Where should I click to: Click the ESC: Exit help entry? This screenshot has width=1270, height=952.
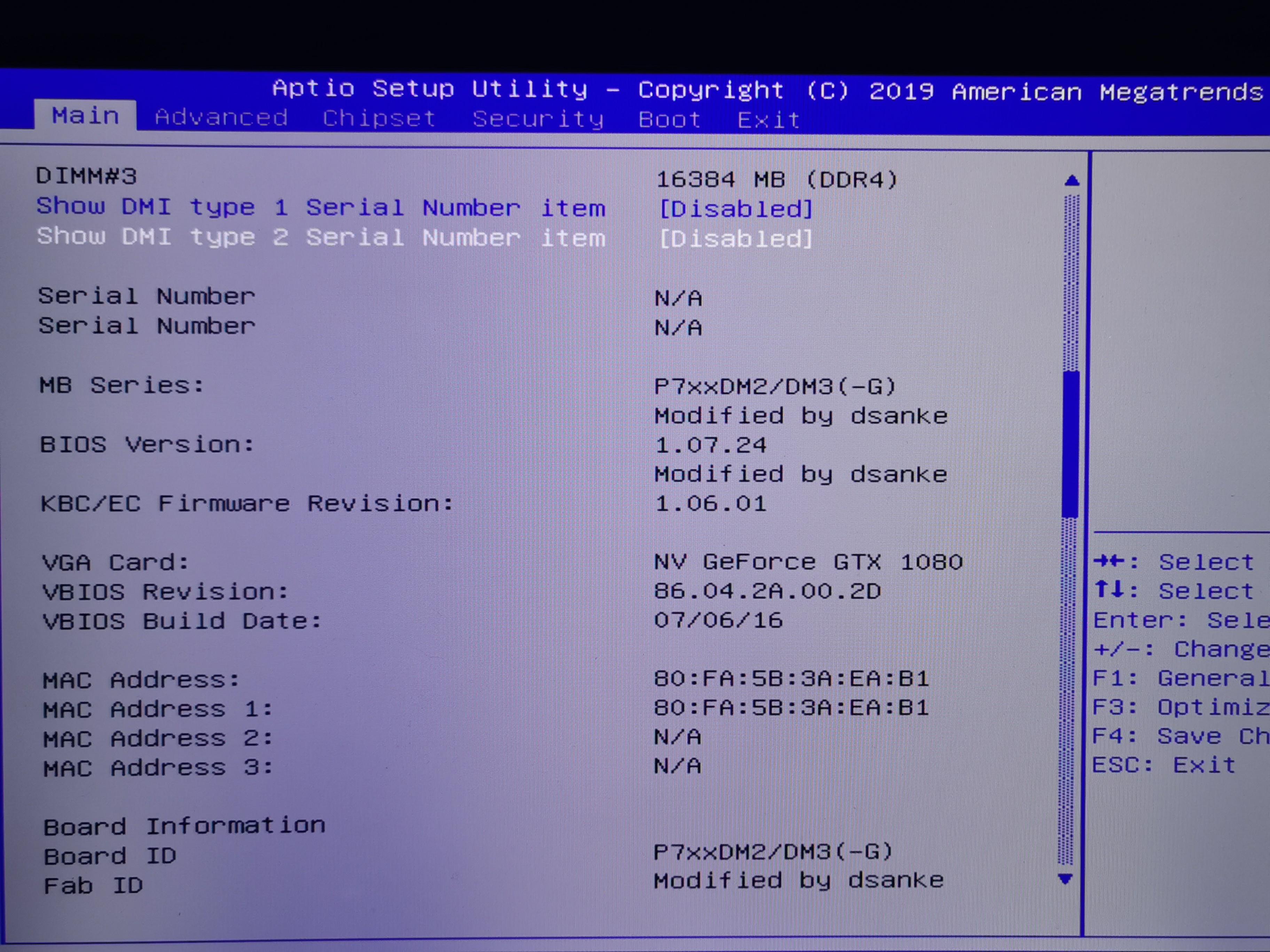1163,765
